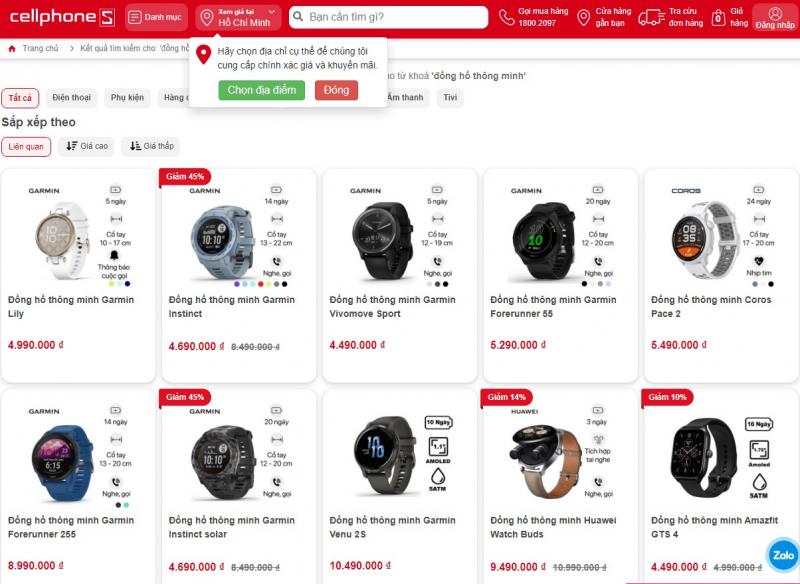
Task: Click the 10.490.000 đ price on Venu 2S
Action: [360, 566]
